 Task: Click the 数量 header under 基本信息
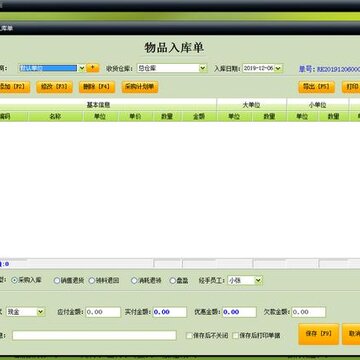pyautogui.click(x=167, y=116)
